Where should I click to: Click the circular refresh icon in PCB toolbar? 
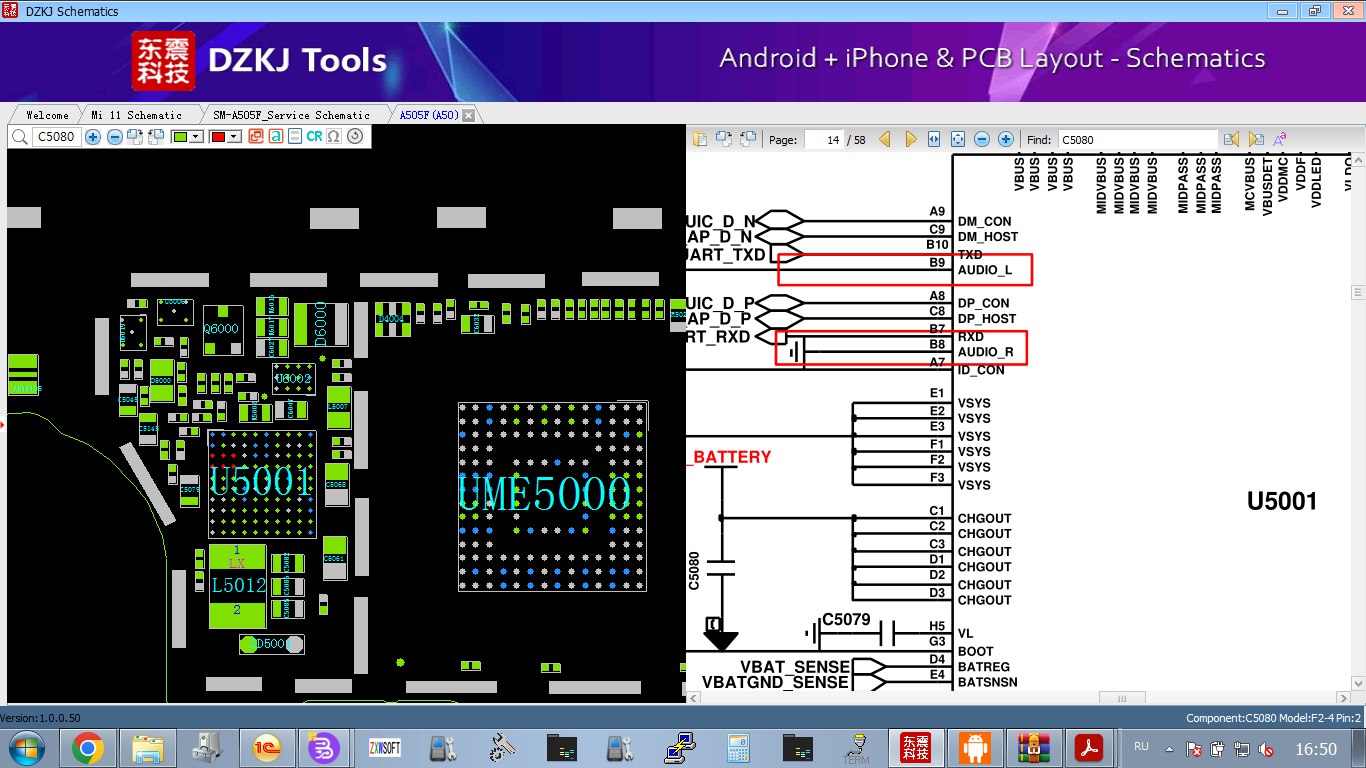coord(355,136)
